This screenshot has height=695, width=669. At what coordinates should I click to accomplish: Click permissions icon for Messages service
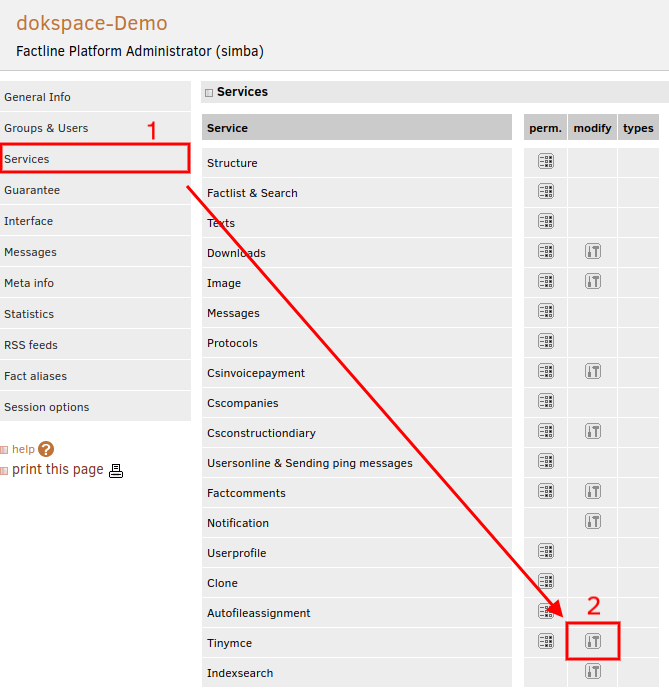[545, 312]
